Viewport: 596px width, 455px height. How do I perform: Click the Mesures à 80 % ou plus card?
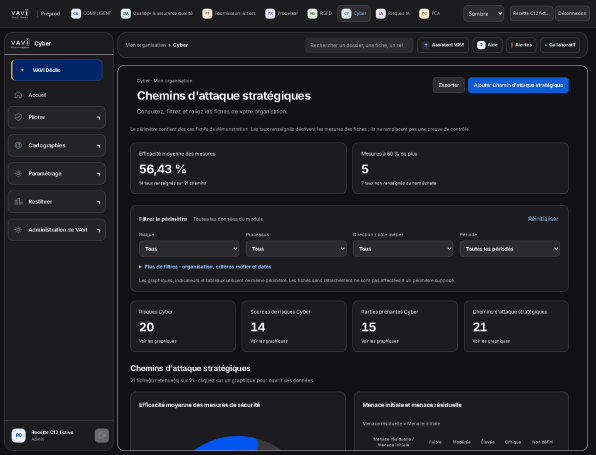tap(460, 168)
